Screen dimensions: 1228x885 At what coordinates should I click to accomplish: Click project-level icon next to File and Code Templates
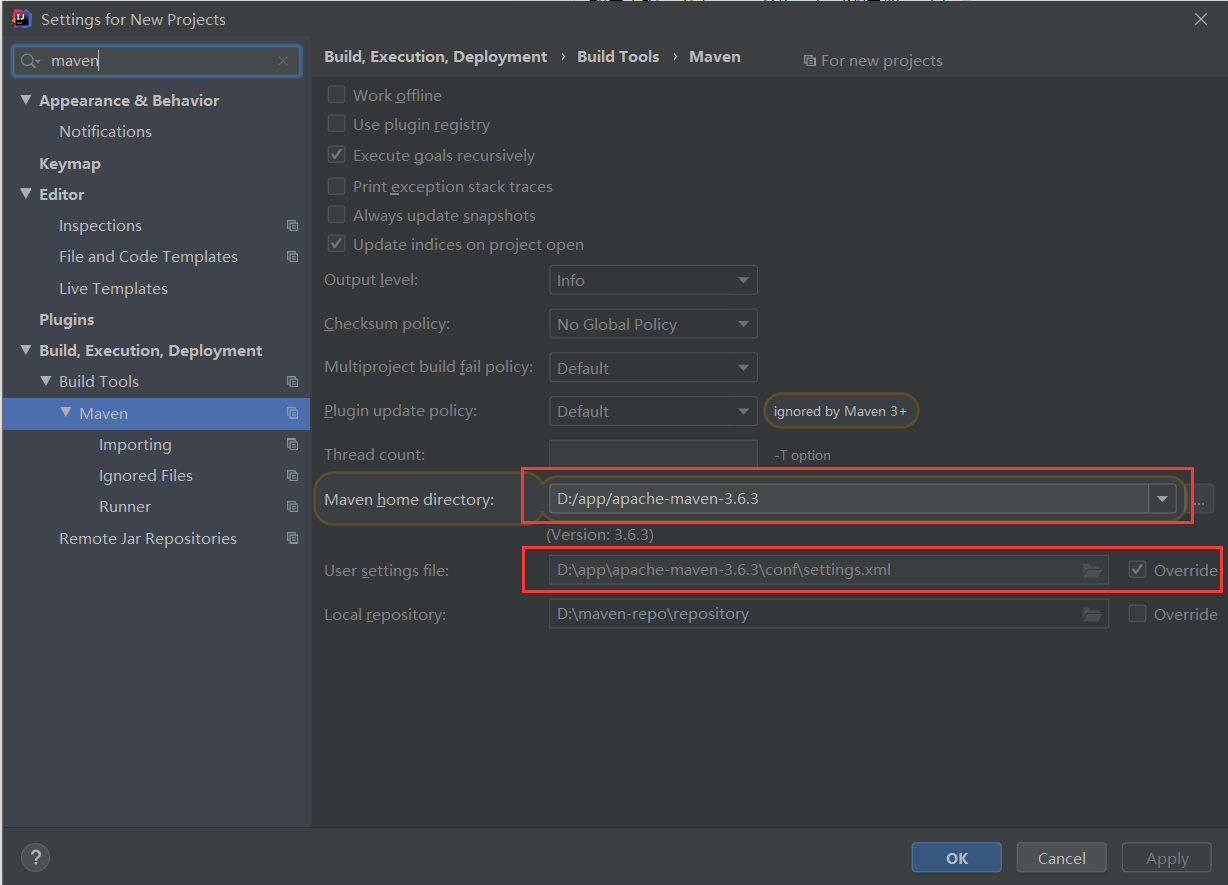point(292,257)
